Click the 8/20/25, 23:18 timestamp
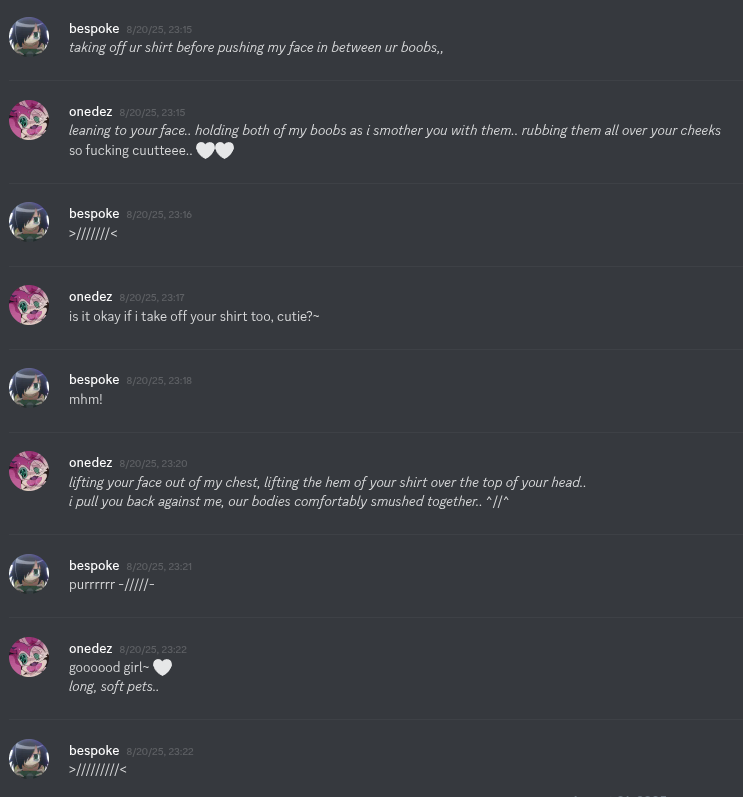 (x=159, y=381)
